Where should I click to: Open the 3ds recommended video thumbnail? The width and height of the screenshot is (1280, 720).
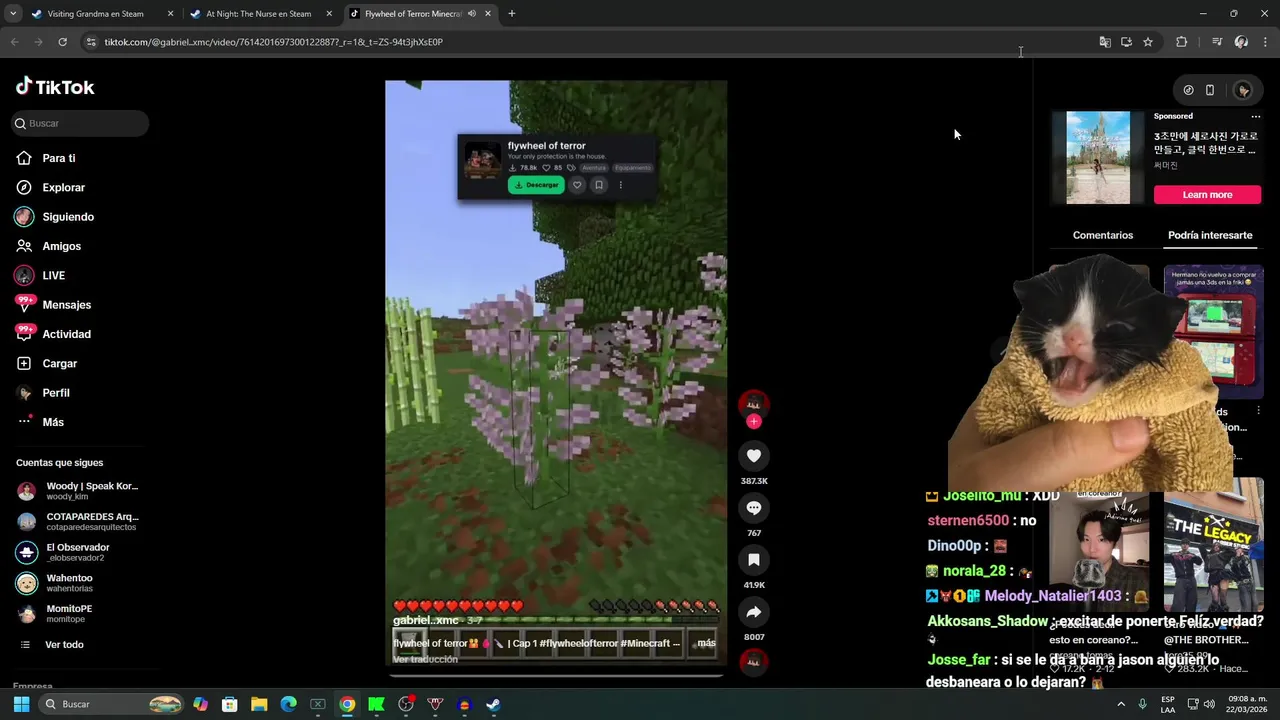(x=1214, y=330)
